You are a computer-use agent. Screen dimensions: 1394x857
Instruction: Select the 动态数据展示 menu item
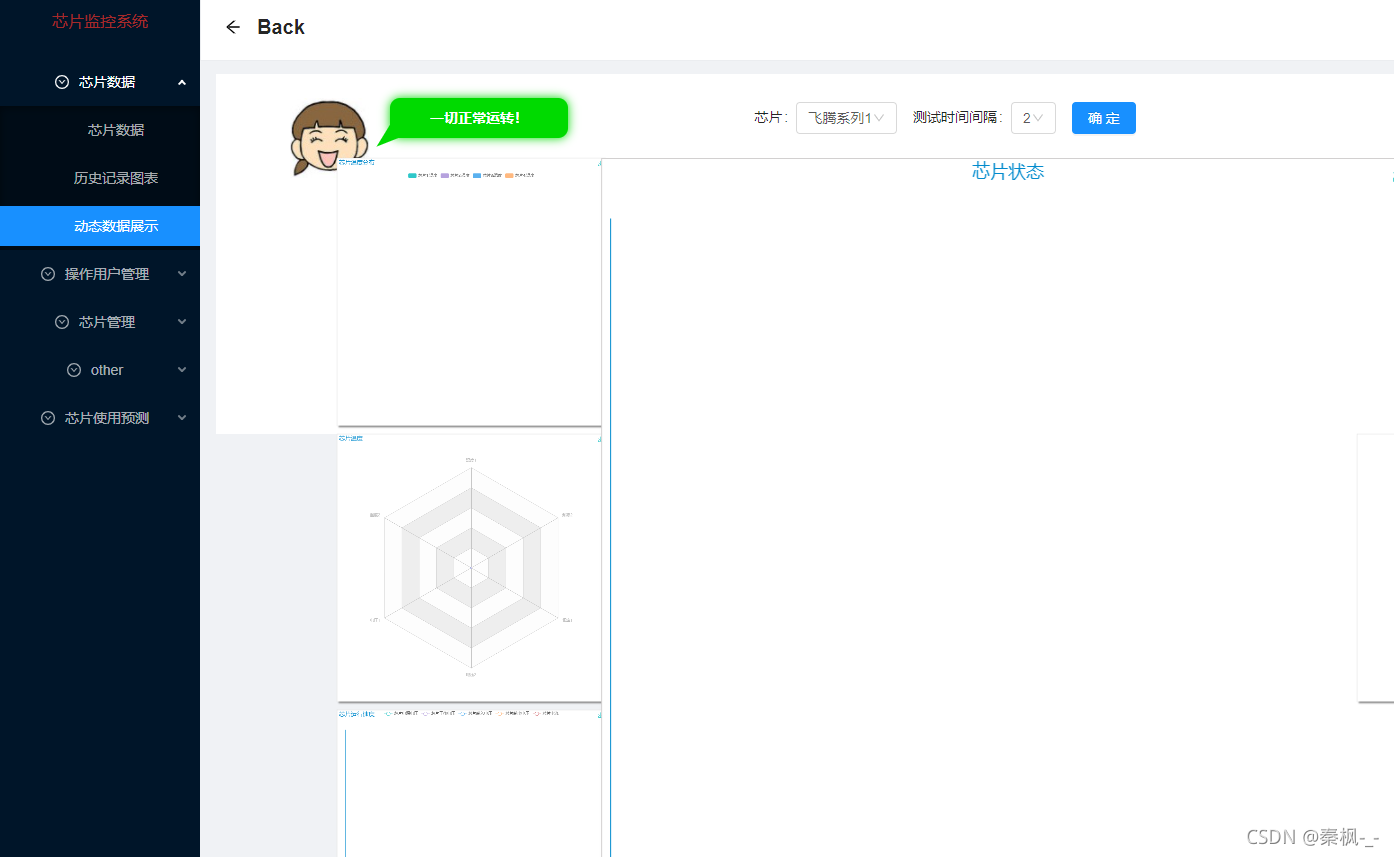coord(116,226)
